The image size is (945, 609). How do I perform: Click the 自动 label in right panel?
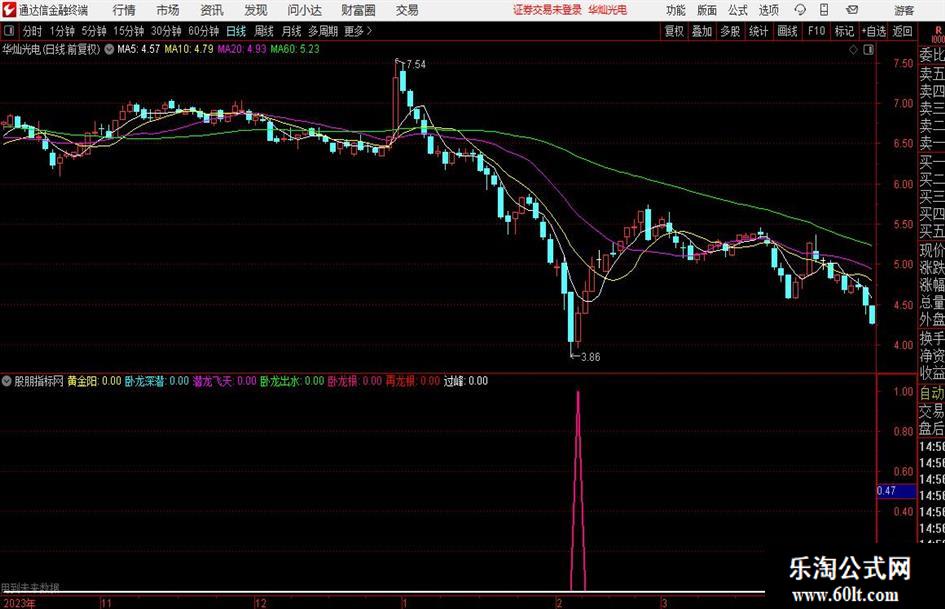pos(932,393)
